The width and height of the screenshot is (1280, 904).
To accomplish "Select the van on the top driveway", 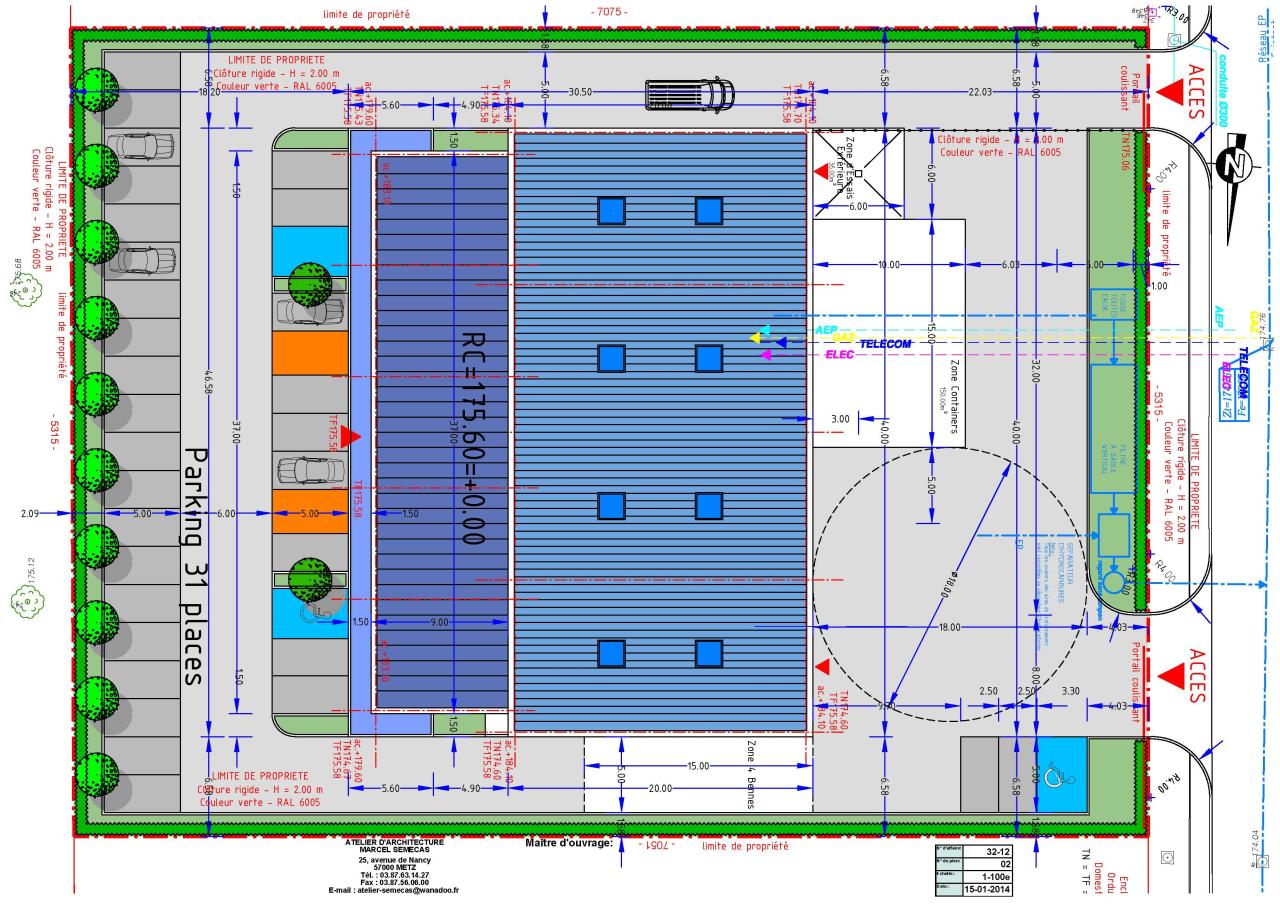I will coord(689,94).
